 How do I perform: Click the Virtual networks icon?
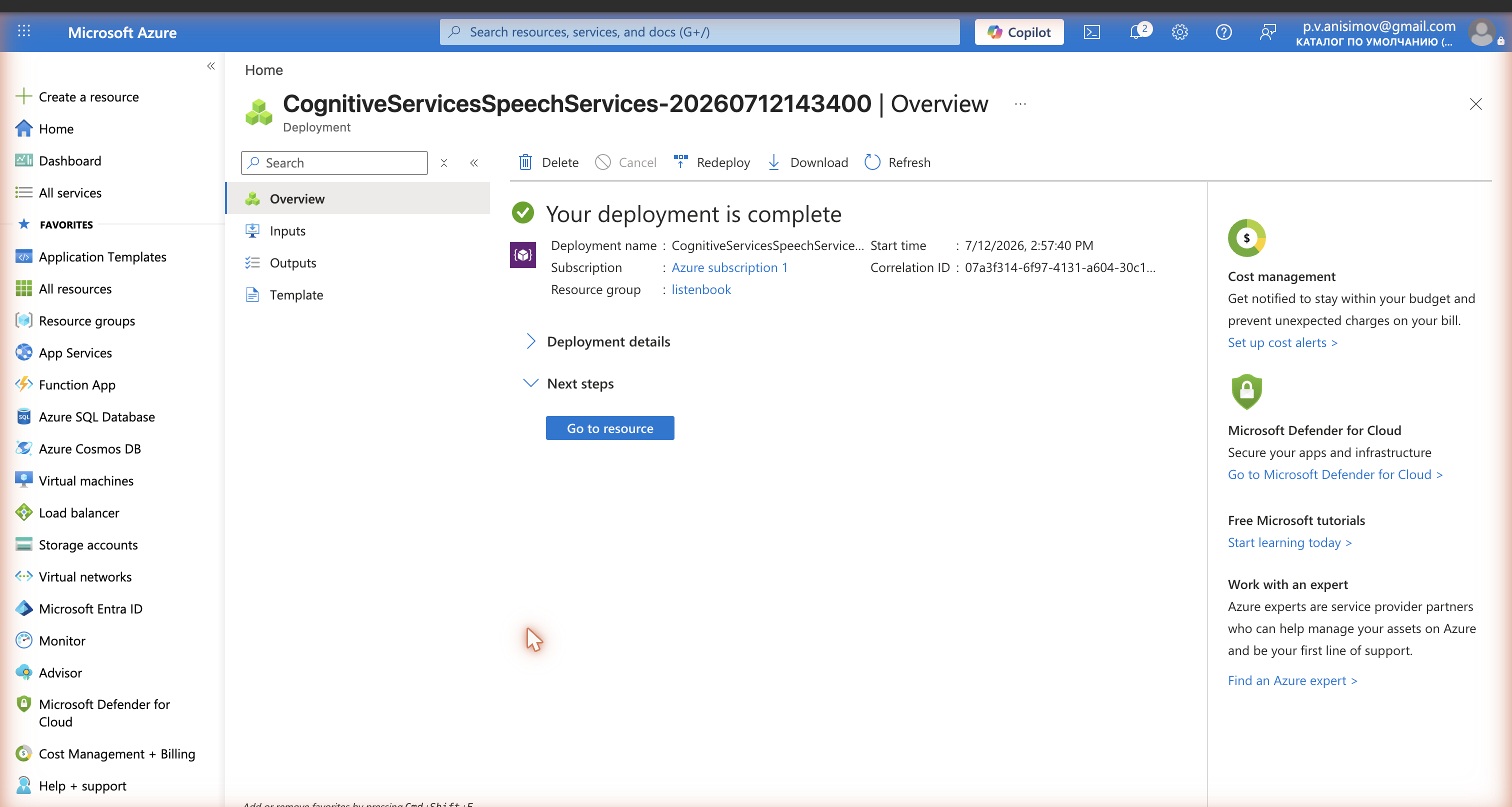tap(23, 576)
